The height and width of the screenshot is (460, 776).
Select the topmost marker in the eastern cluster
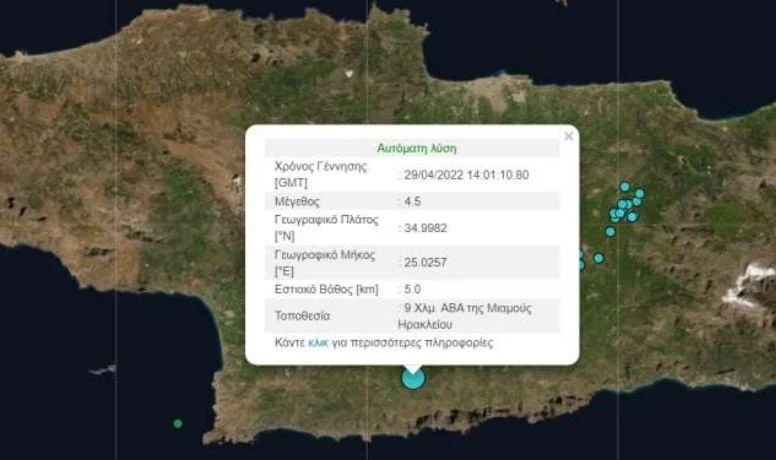pos(625,187)
